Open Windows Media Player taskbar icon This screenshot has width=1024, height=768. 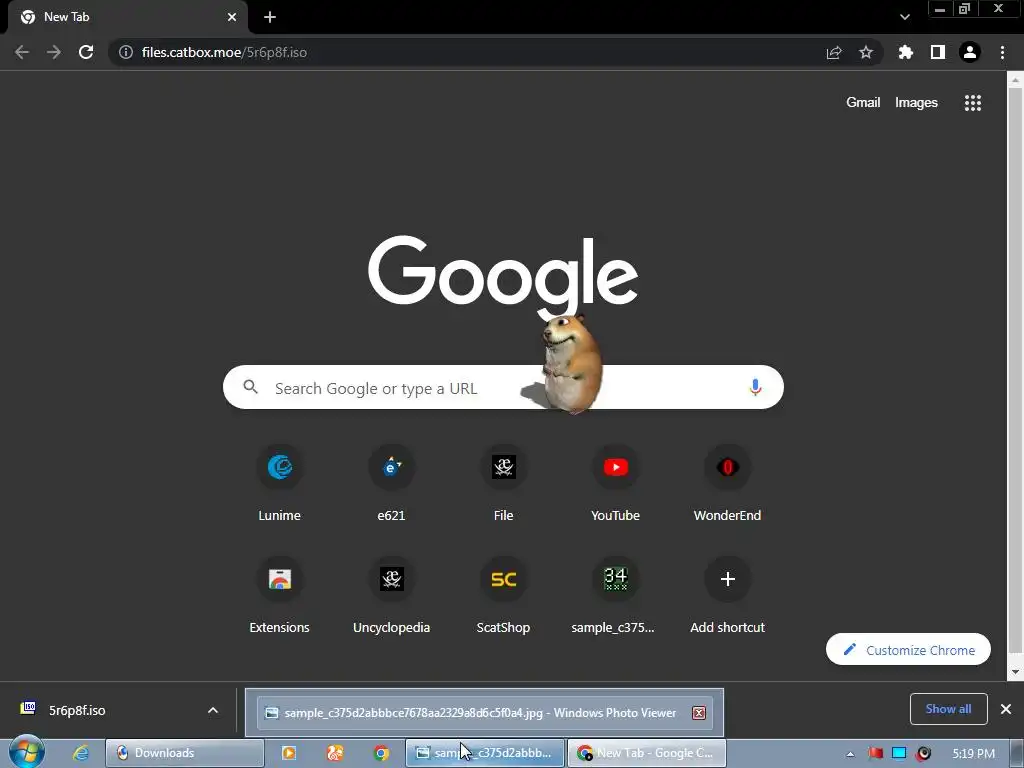[288, 753]
